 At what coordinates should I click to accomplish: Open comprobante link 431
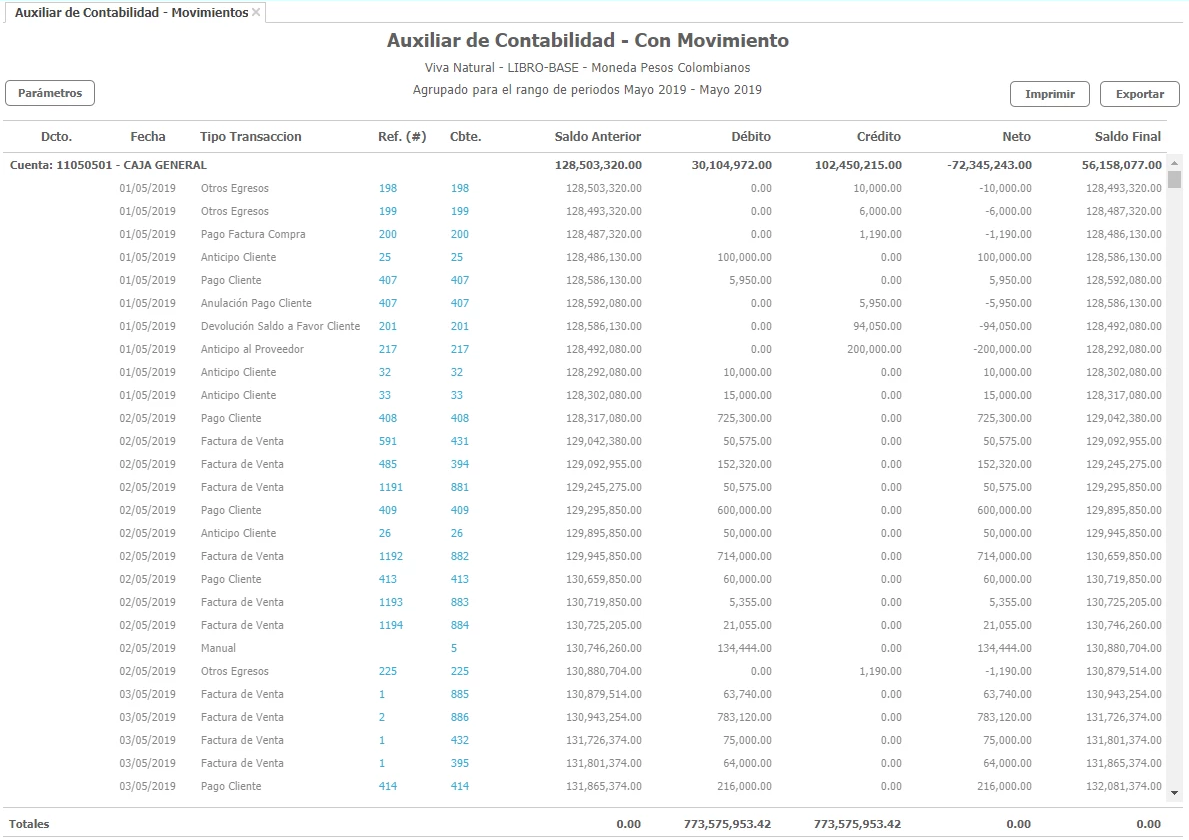(459, 441)
